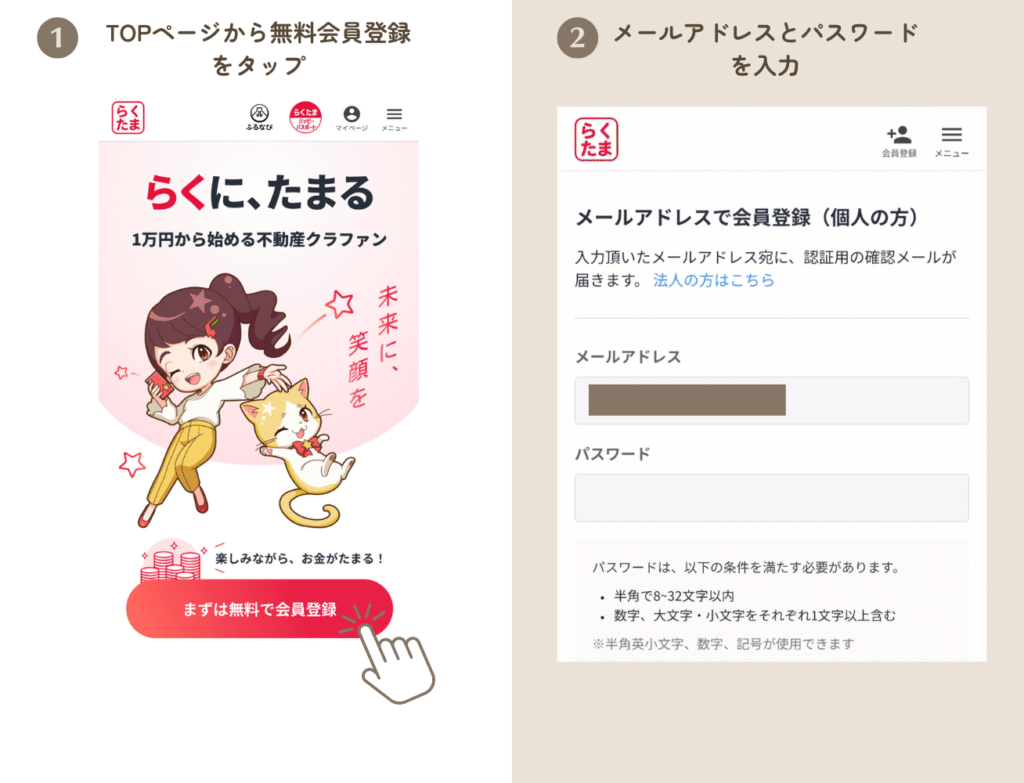Click the らくたま logo in left phone header
Viewport: 1024px width, 783px height.
click(x=127, y=118)
